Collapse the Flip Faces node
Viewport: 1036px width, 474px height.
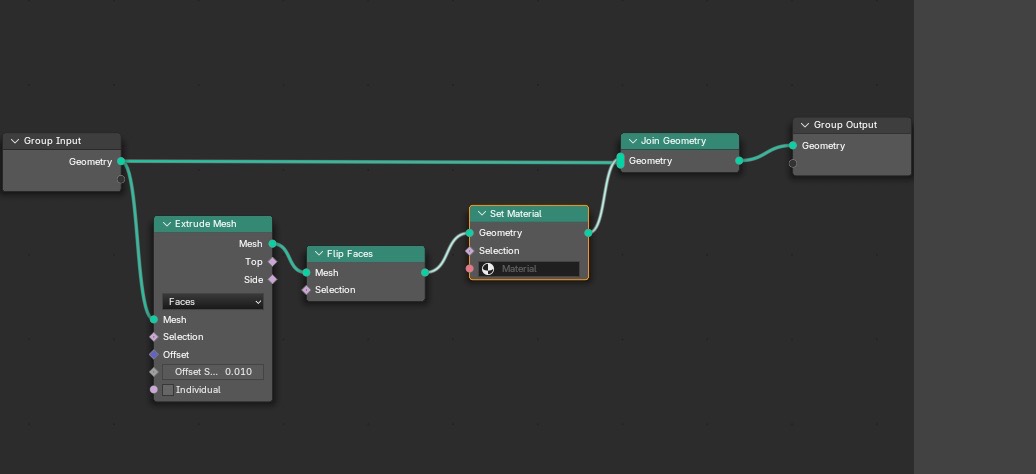tap(318, 254)
